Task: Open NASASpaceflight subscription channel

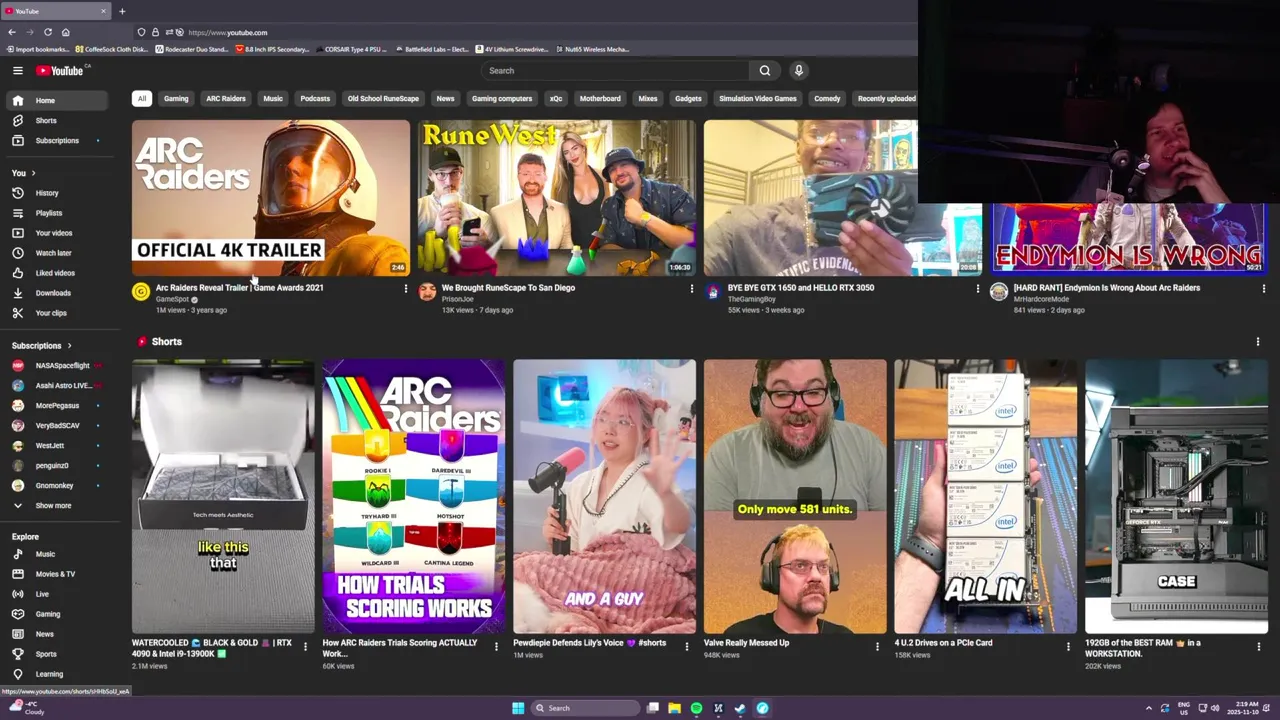Action: tap(56, 366)
